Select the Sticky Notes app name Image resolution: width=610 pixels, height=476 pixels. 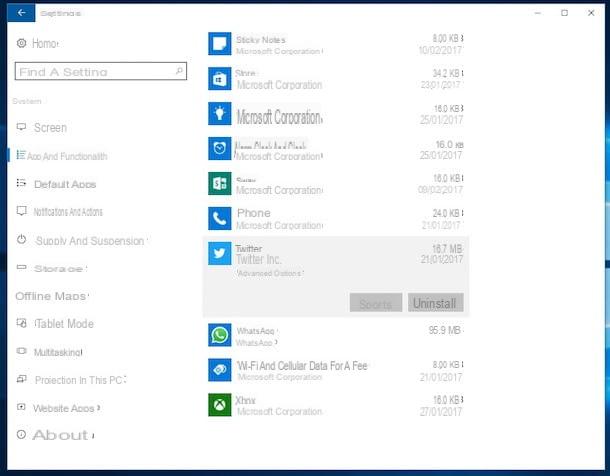pyautogui.click(x=261, y=40)
